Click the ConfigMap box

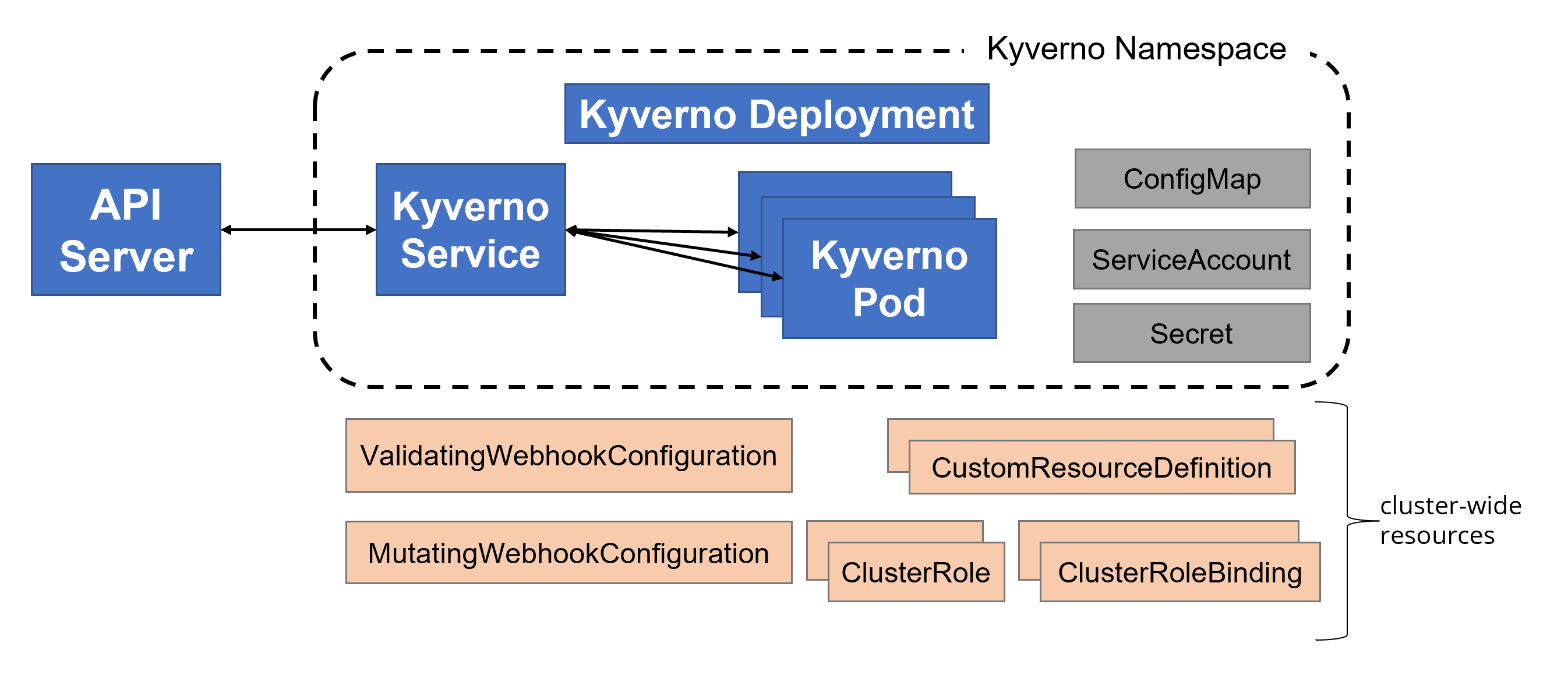coord(1192,179)
